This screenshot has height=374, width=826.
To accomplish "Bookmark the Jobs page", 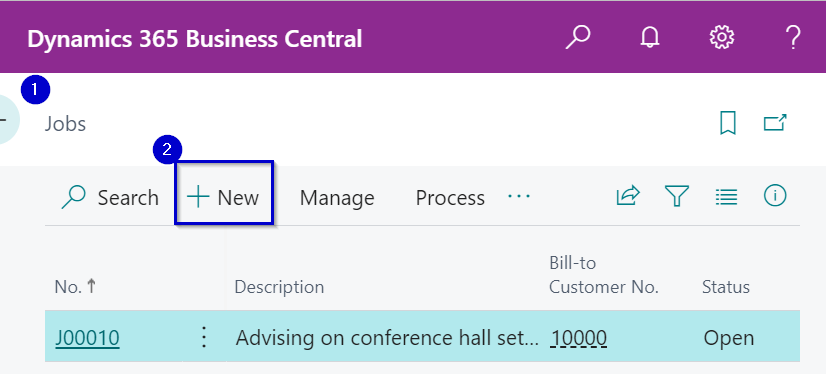I will click(x=727, y=123).
